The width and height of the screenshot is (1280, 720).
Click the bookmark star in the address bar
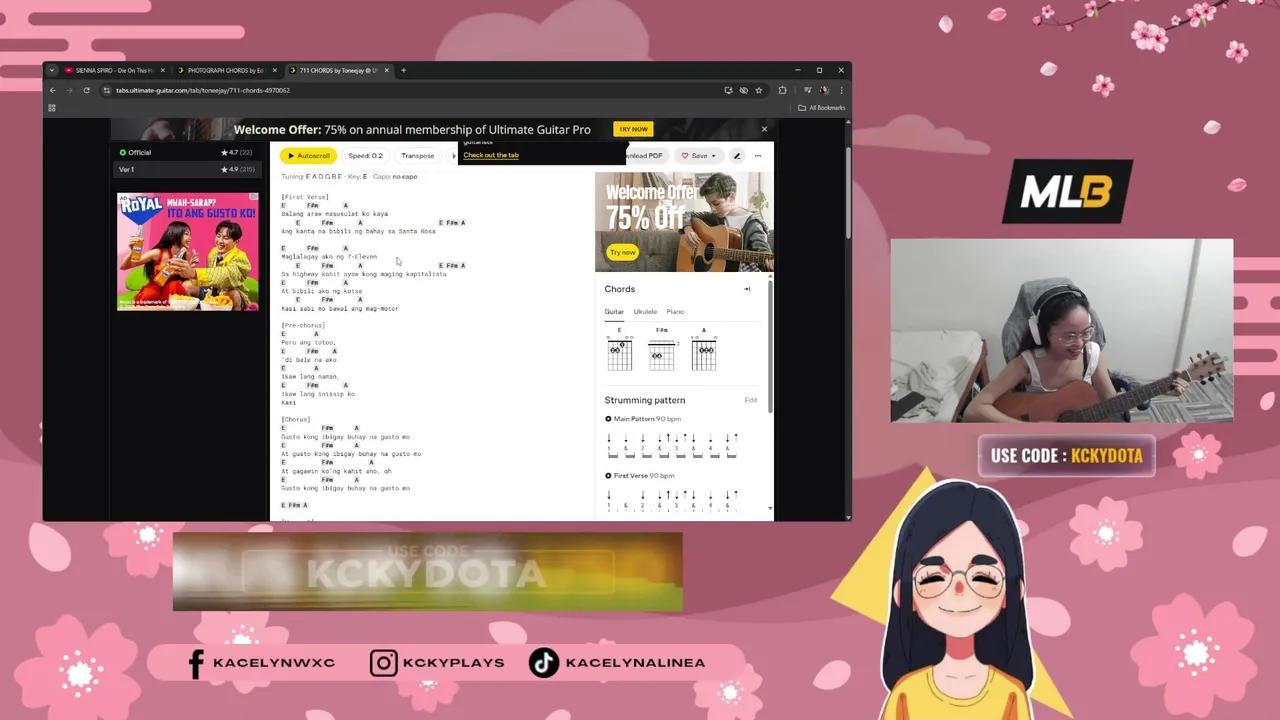[758, 90]
